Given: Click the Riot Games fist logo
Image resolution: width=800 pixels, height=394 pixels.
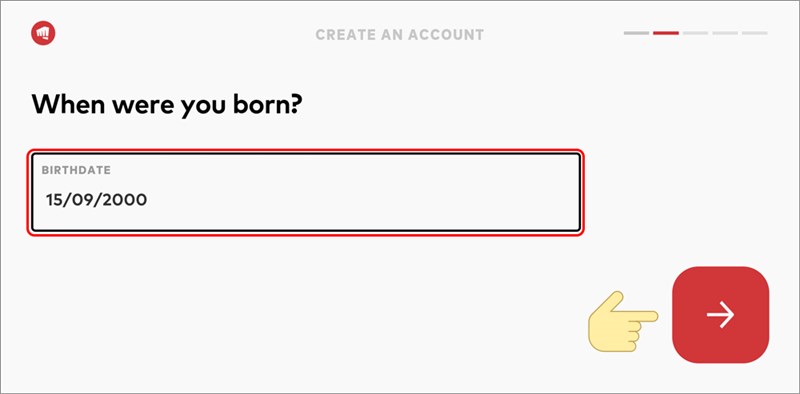Looking at the screenshot, I should tap(43, 33).
